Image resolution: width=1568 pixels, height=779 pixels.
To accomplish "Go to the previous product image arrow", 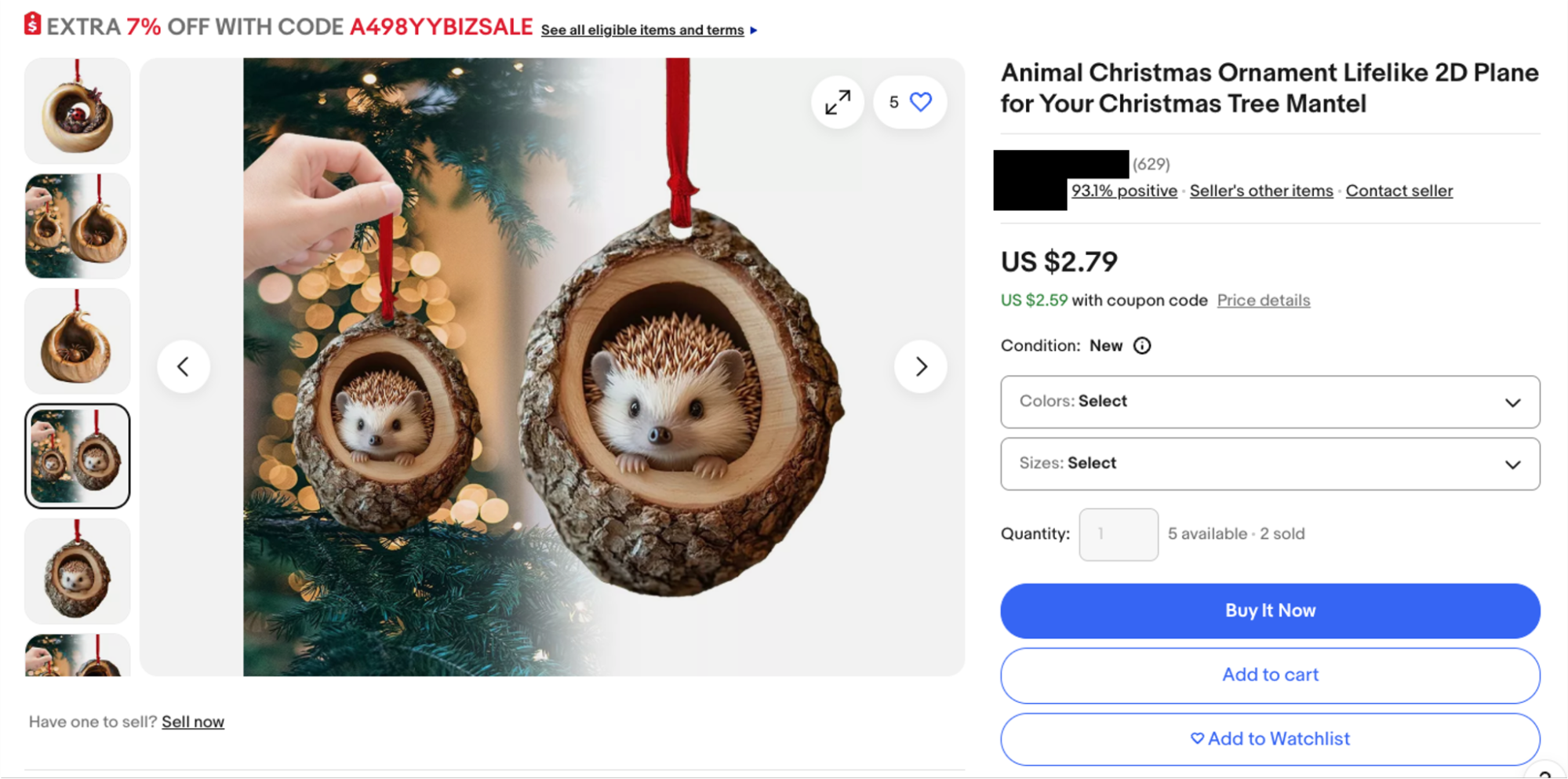I will tap(184, 366).
